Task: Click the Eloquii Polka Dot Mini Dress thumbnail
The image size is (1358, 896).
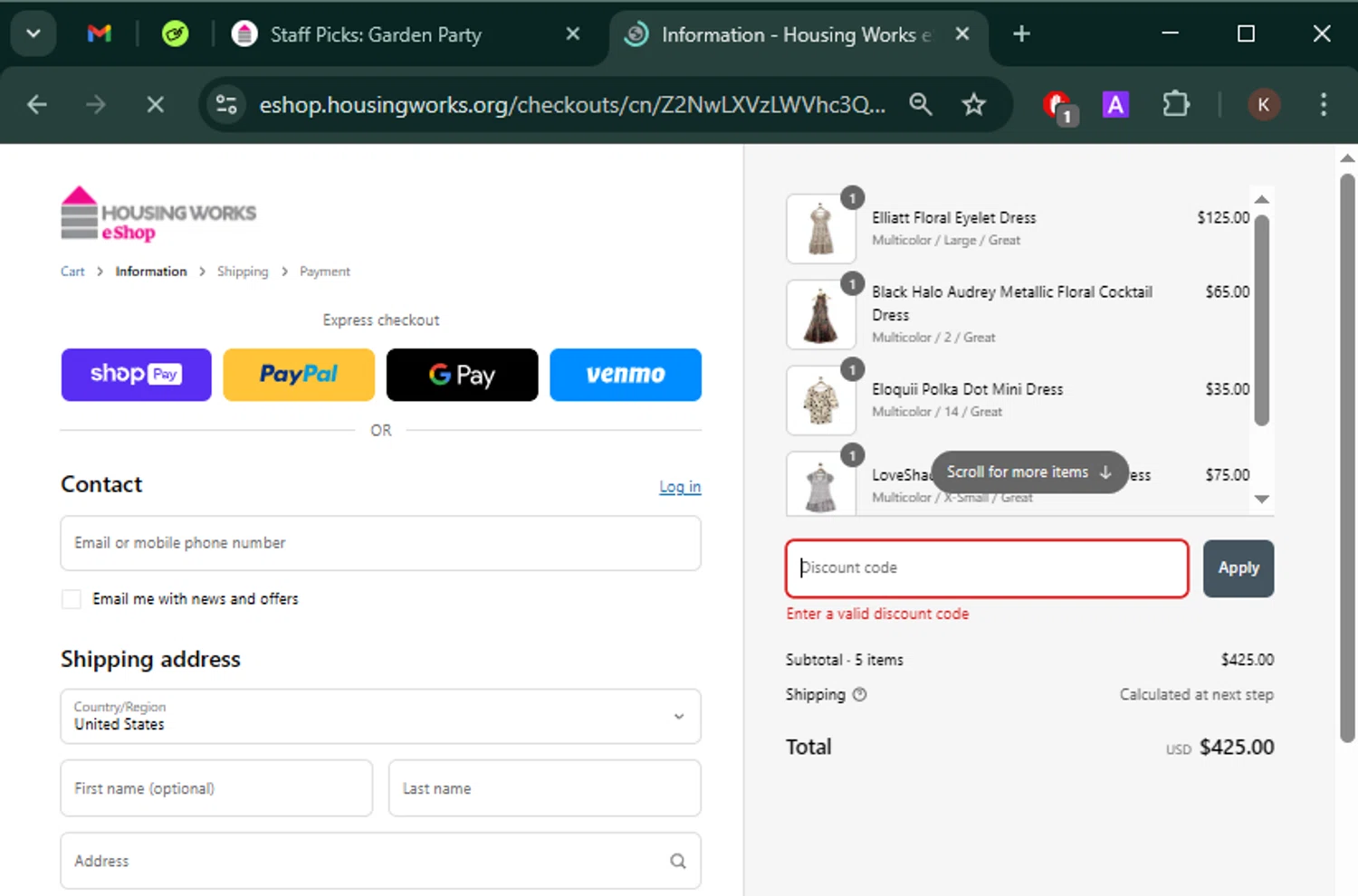Action: point(821,400)
